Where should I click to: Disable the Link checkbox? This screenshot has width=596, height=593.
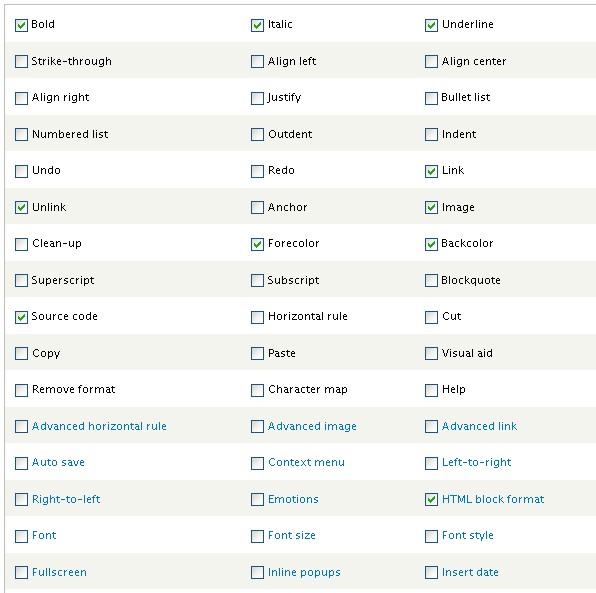pyautogui.click(x=431, y=171)
